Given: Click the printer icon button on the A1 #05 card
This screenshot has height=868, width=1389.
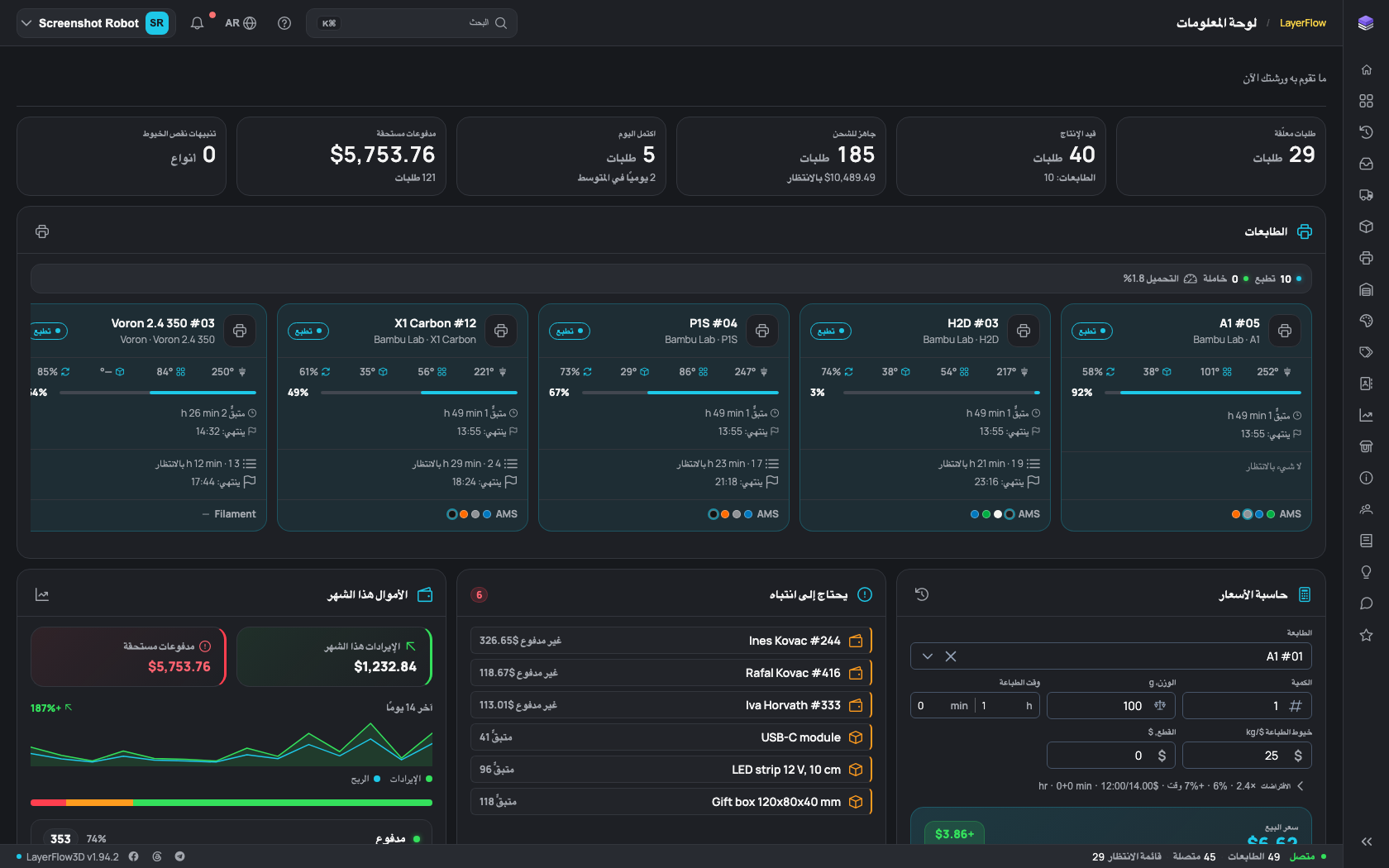Looking at the screenshot, I should pos(1285,331).
